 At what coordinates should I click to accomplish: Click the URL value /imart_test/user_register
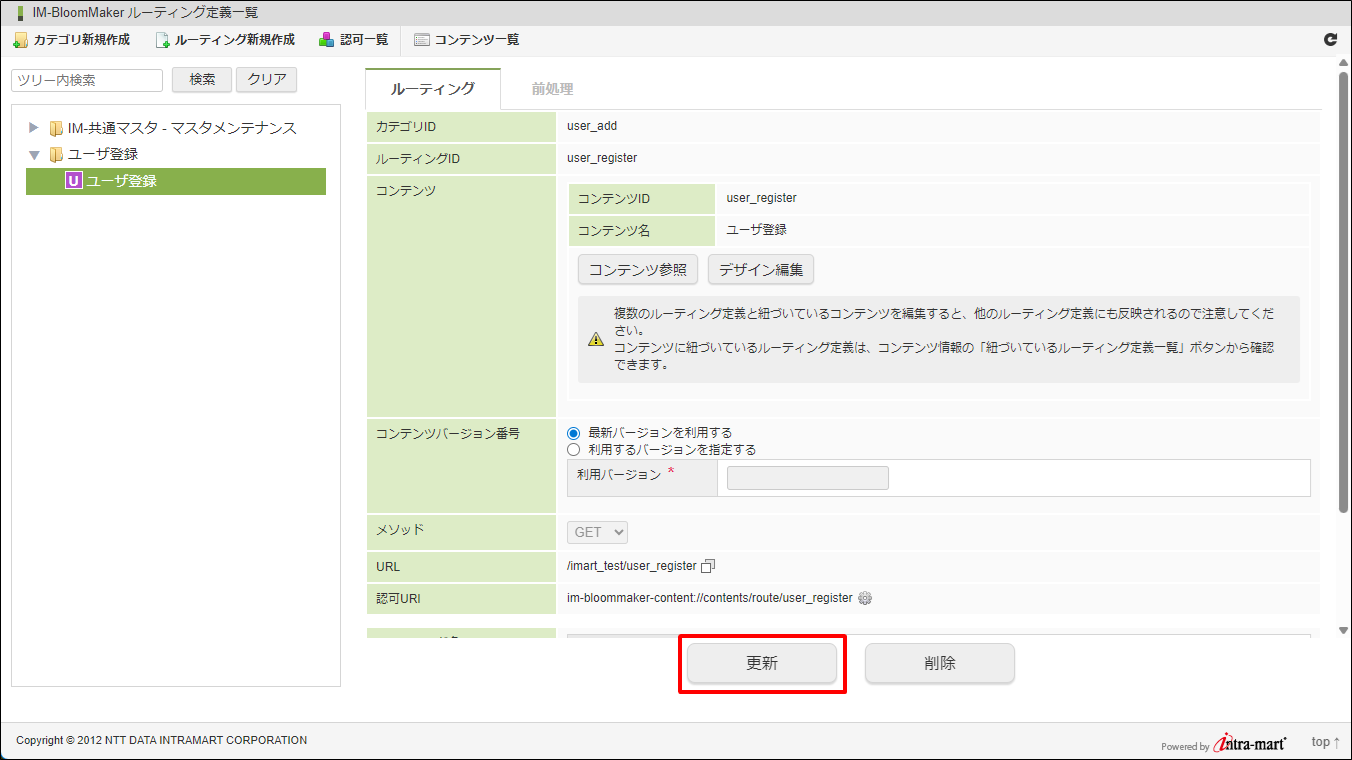coord(631,566)
